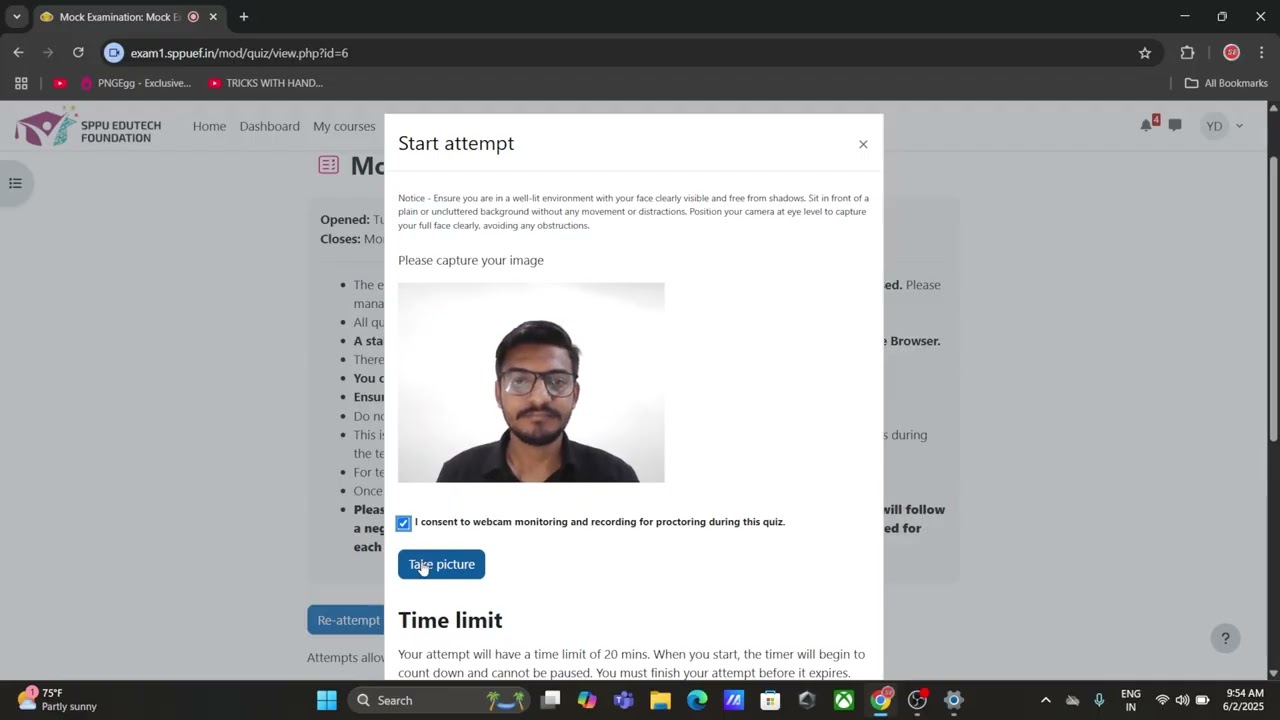Viewport: 1280px width, 720px height.
Task: Open the Dashboard nav item
Action: (x=269, y=126)
